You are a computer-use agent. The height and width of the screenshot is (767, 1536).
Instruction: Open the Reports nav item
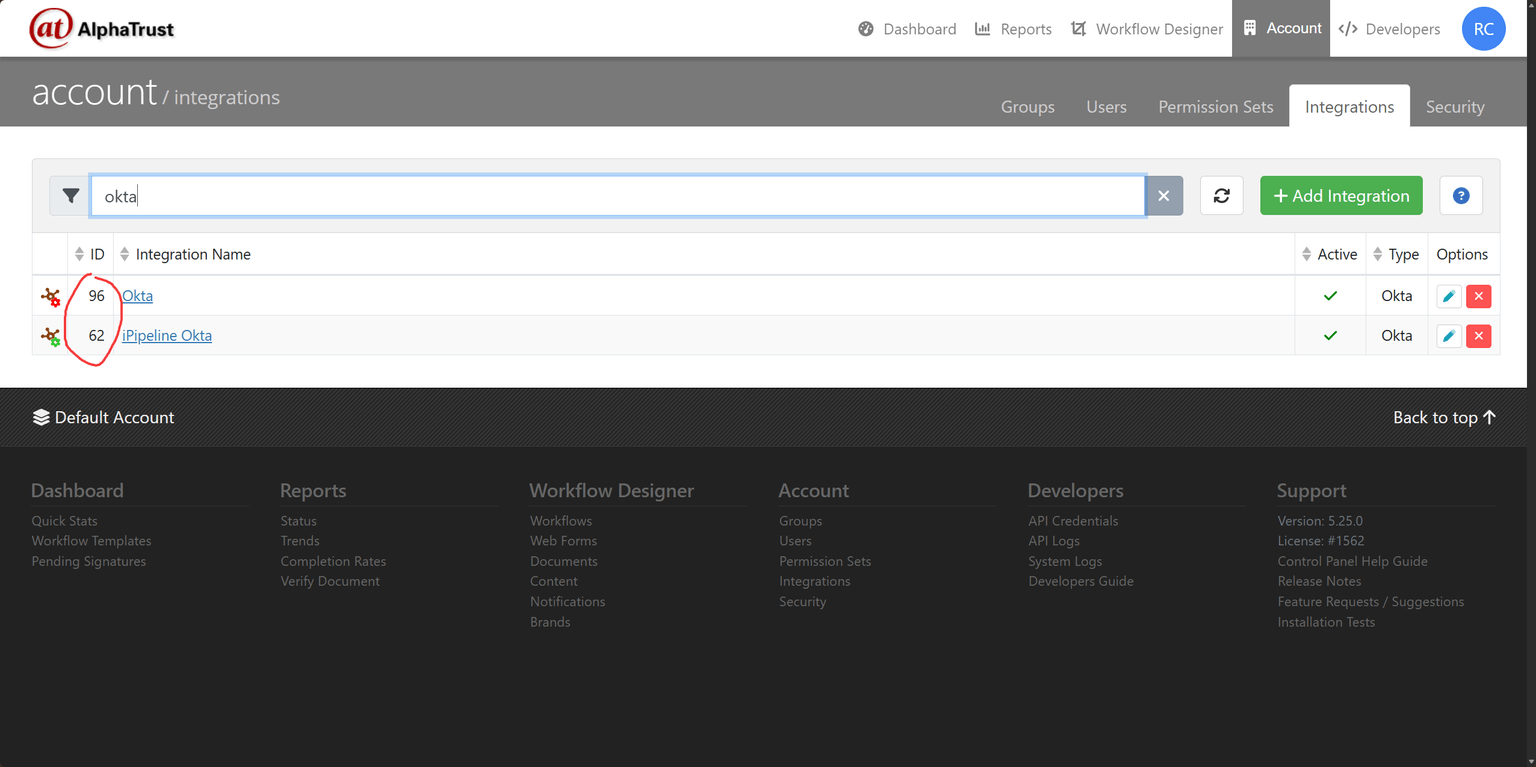click(x=1013, y=29)
